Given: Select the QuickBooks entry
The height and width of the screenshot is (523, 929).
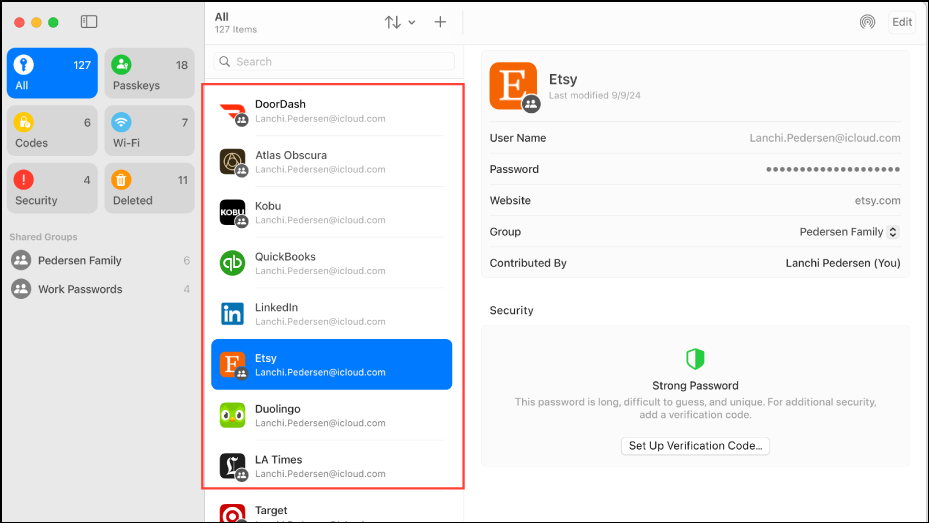Looking at the screenshot, I should tap(332, 263).
